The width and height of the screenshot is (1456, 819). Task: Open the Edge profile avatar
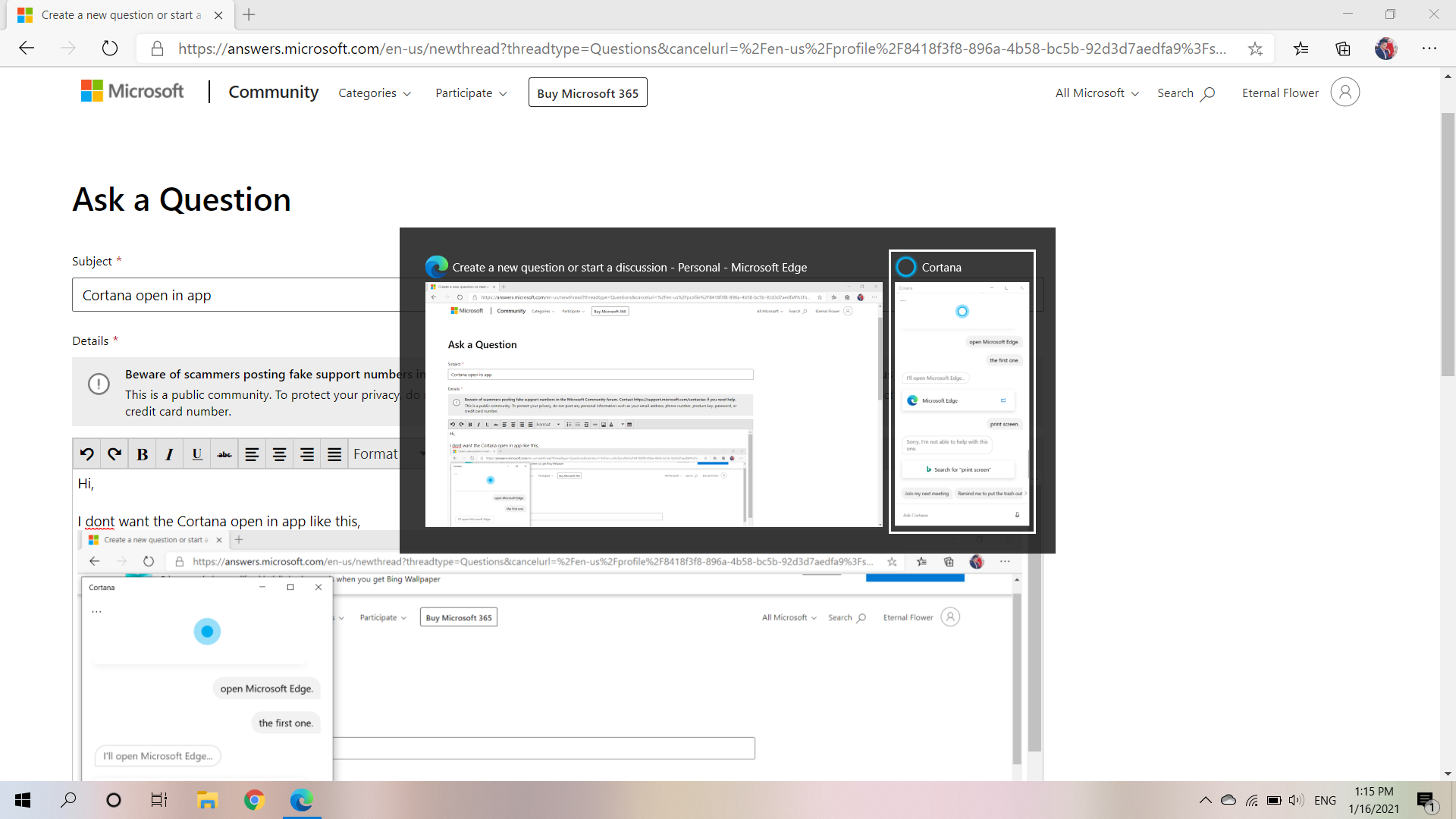tap(1385, 49)
